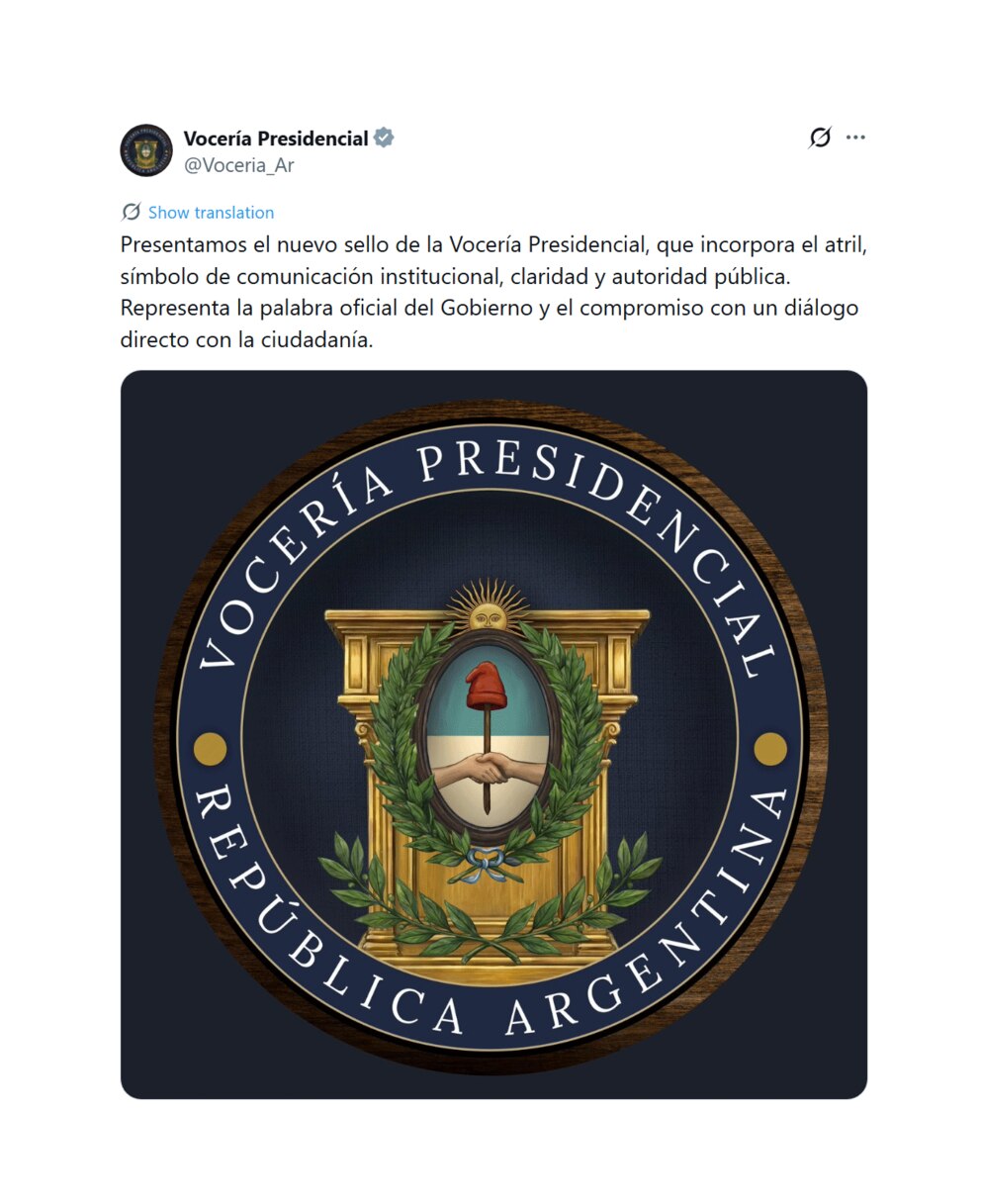Click the right gold dot on the seal ring

click(770, 749)
